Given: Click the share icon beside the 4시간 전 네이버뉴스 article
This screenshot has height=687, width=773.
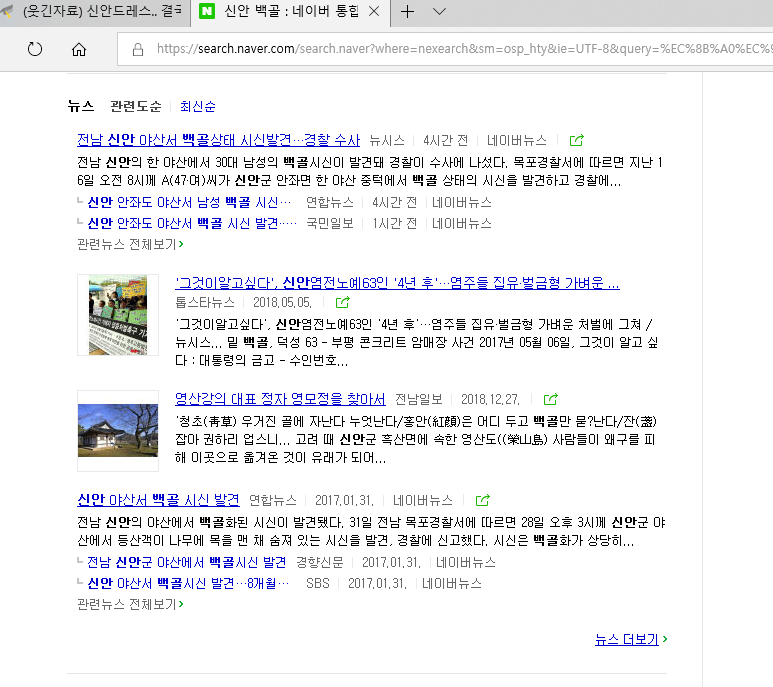Looking at the screenshot, I should click(577, 141).
